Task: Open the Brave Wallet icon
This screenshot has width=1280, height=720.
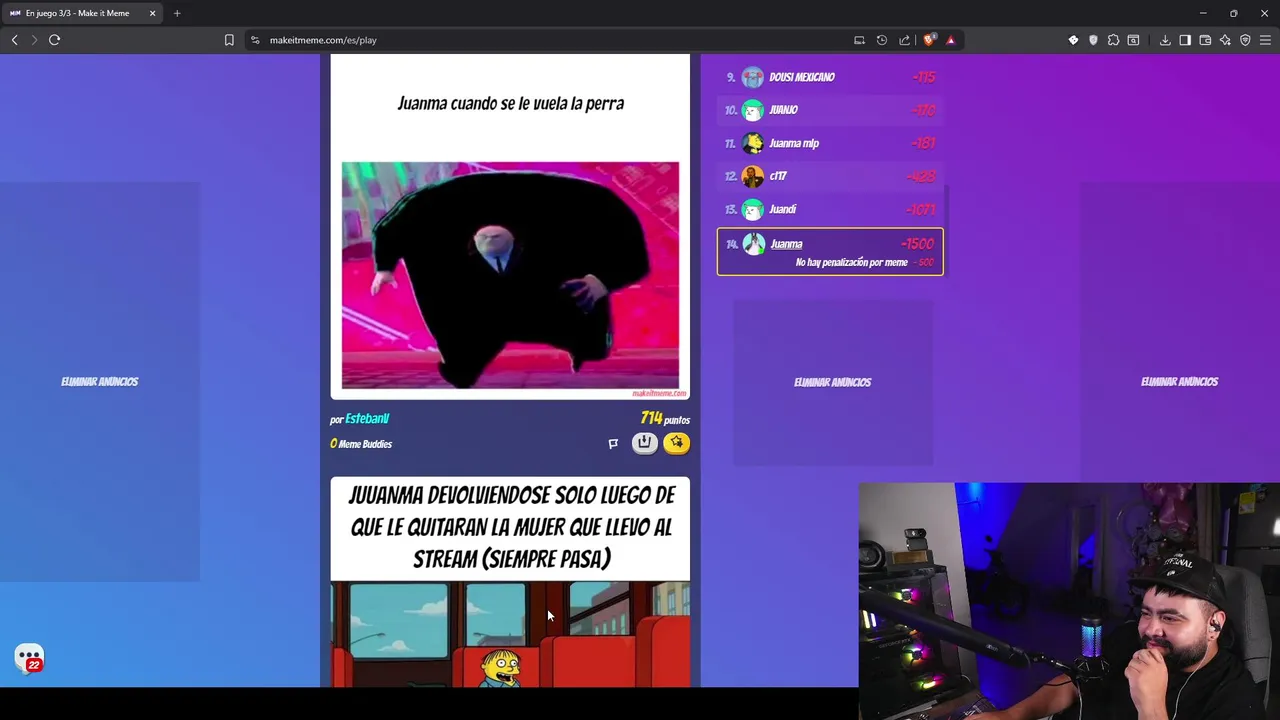Action: click(x=1205, y=40)
